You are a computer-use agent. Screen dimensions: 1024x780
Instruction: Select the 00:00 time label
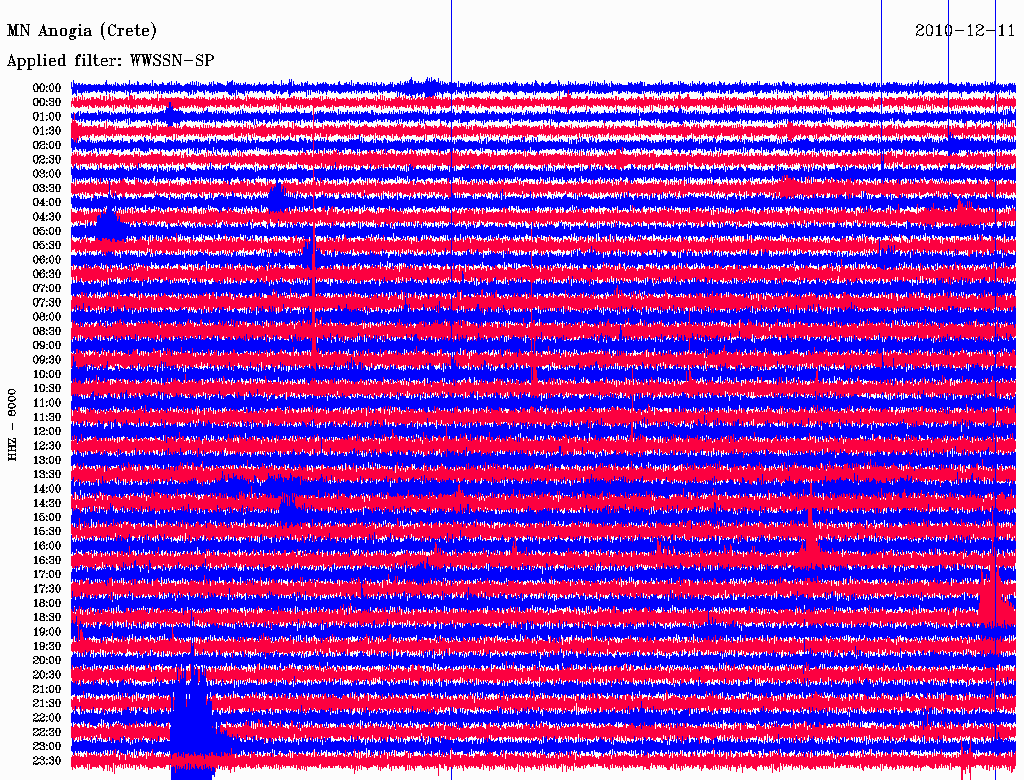pyautogui.click(x=47, y=88)
